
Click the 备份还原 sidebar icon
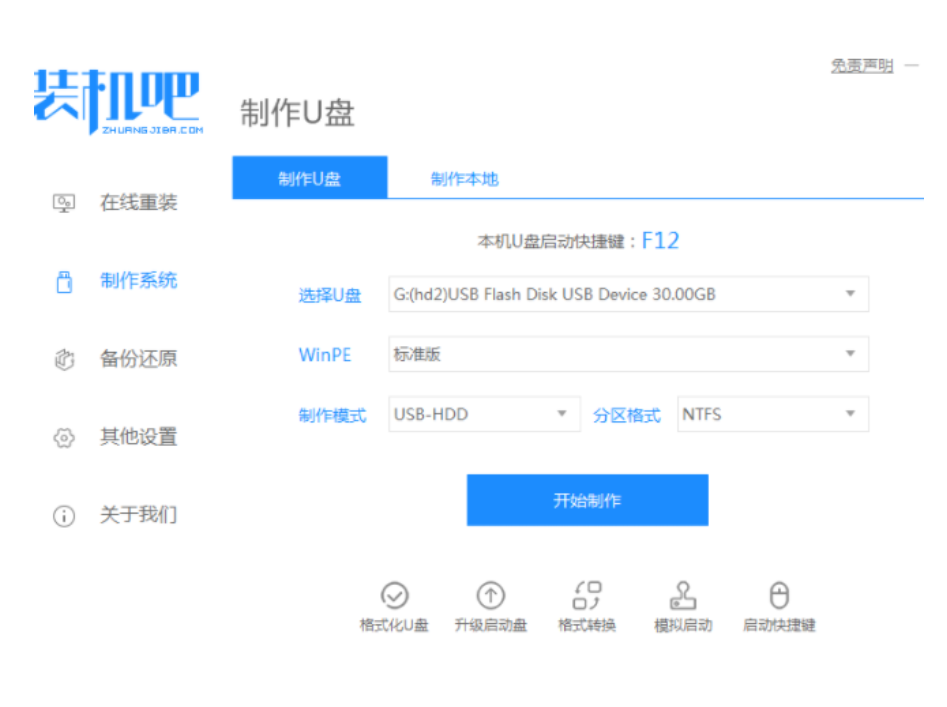pyautogui.click(x=63, y=359)
